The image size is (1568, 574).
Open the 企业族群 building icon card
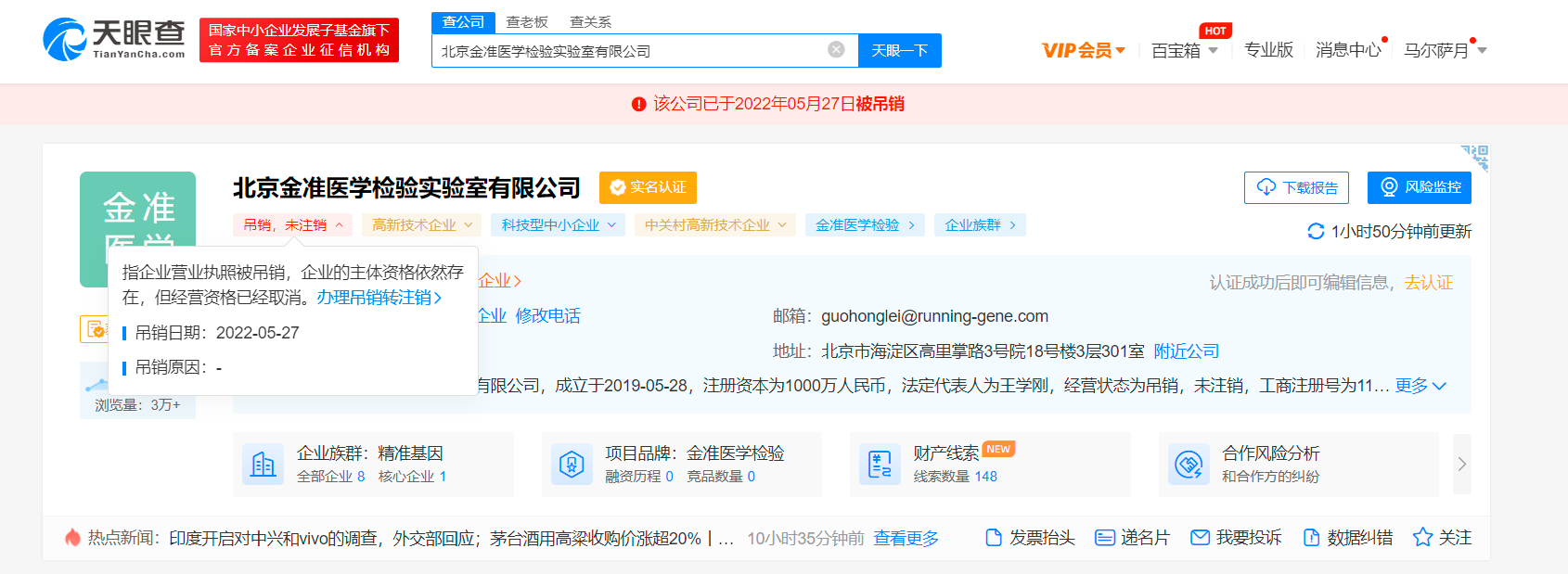point(263,464)
